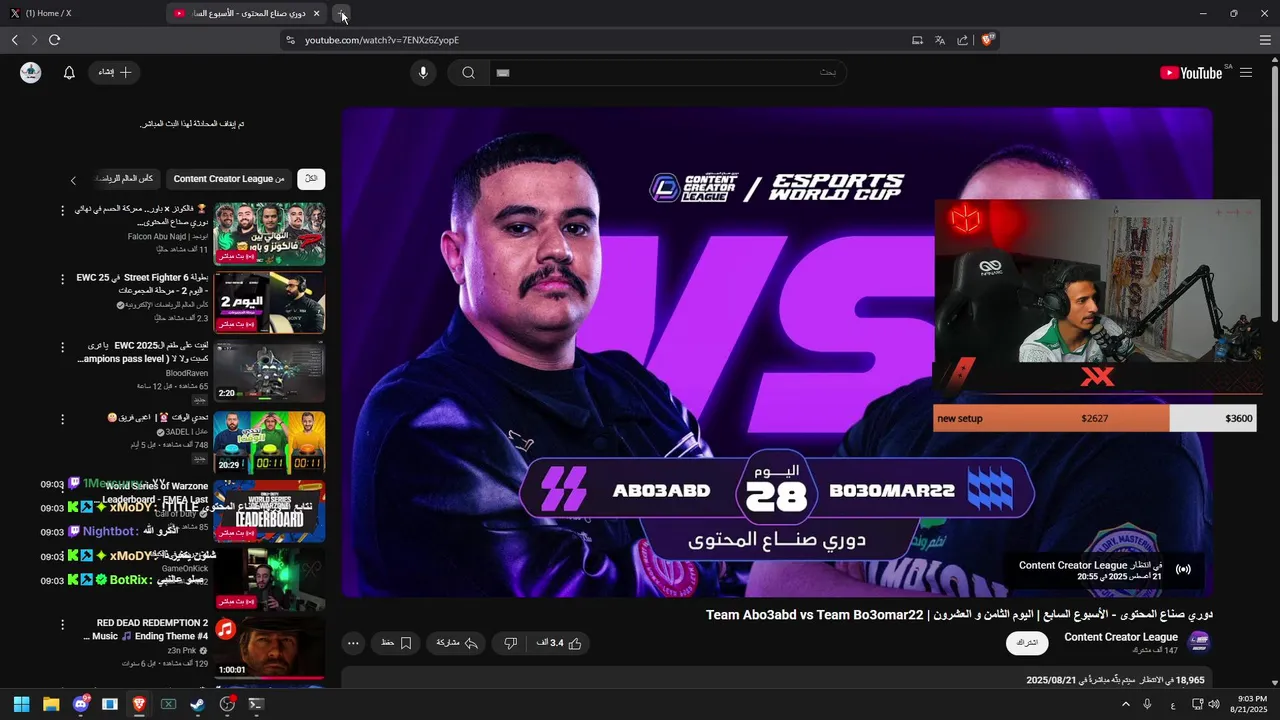Open Street Fighter 6 day 2 thumbnail
Screen dimensions: 1280x720
click(x=269, y=303)
